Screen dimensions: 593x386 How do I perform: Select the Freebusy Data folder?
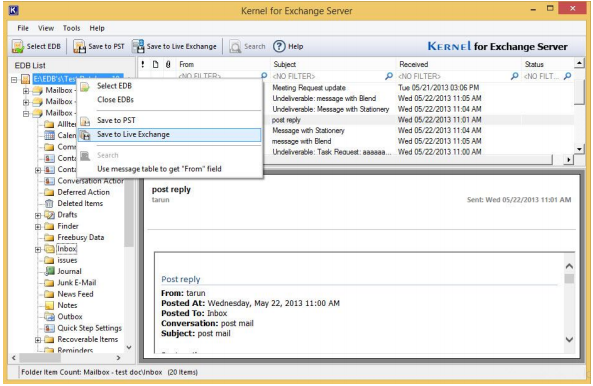coord(81,237)
